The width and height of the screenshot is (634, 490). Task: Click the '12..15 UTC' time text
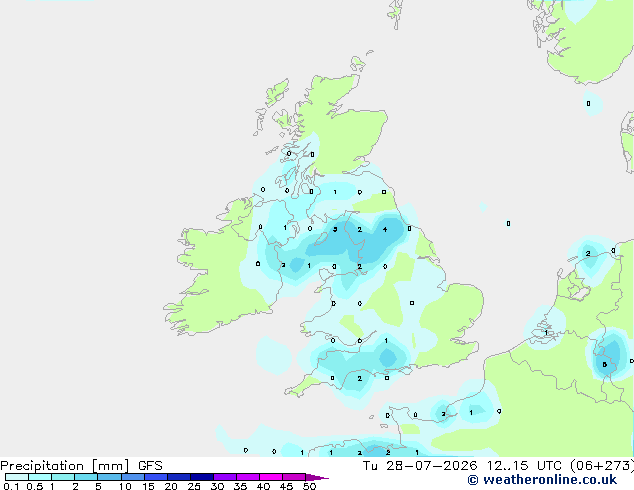point(524,466)
